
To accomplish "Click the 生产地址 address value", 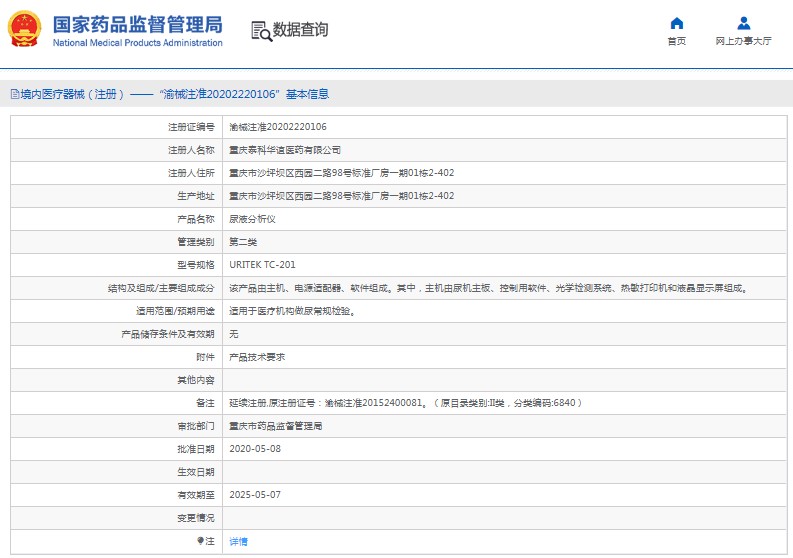I will tap(341, 196).
